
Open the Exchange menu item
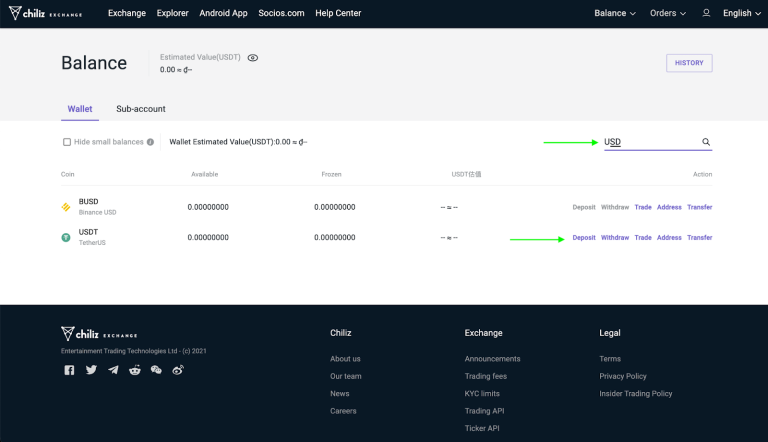point(127,13)
